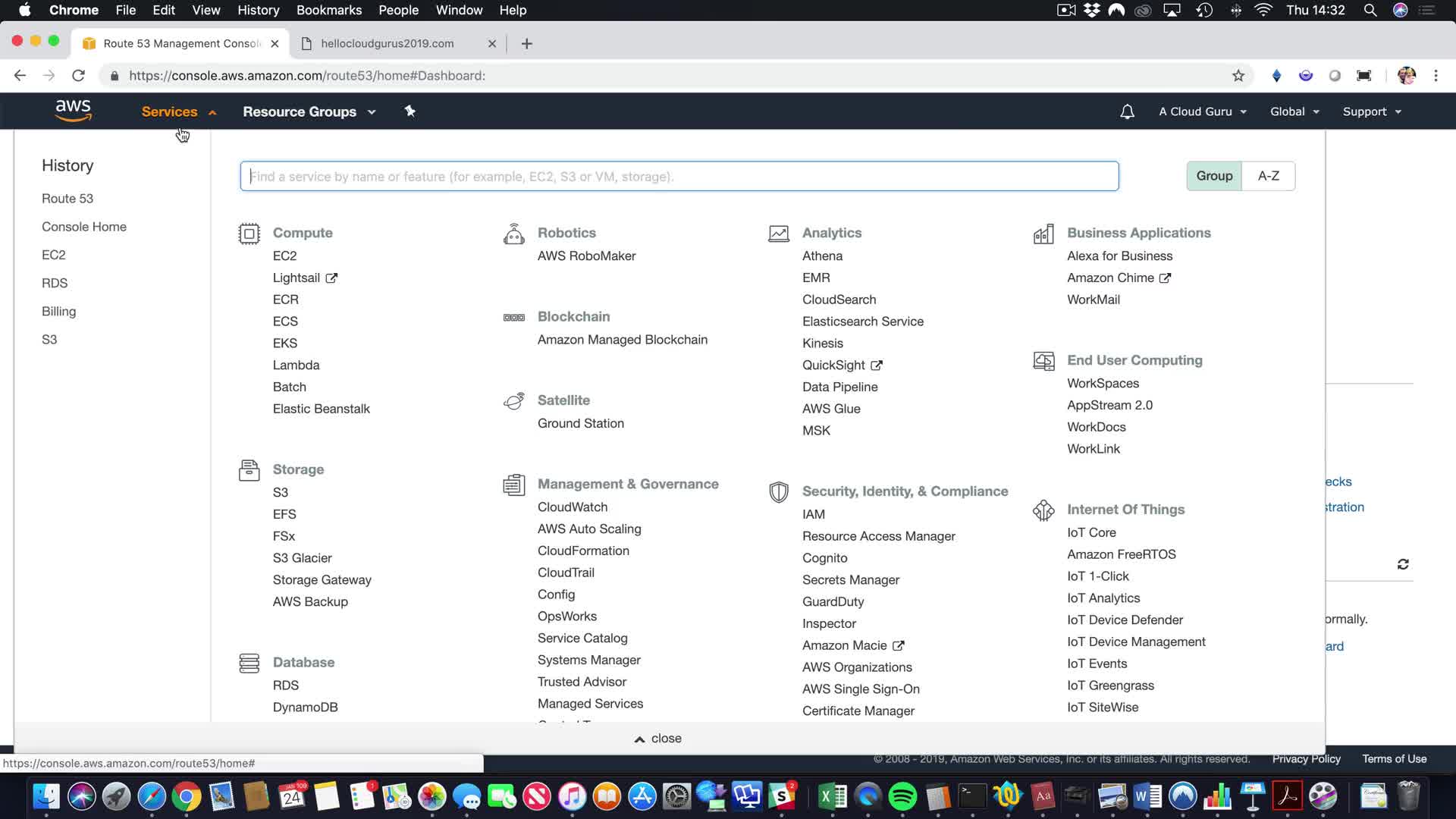Open the A Cloud Guru account menu

[x=1202, y=111]
